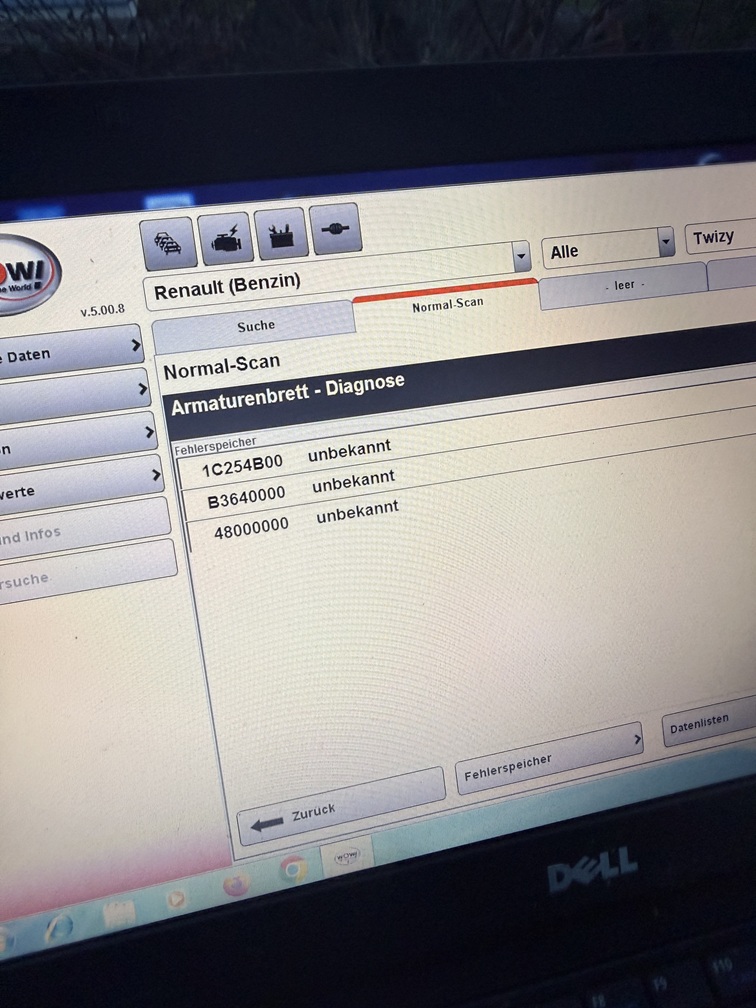Select fault code B3640000 row
The image size is (756, 1008).
(x=302, y=490)
